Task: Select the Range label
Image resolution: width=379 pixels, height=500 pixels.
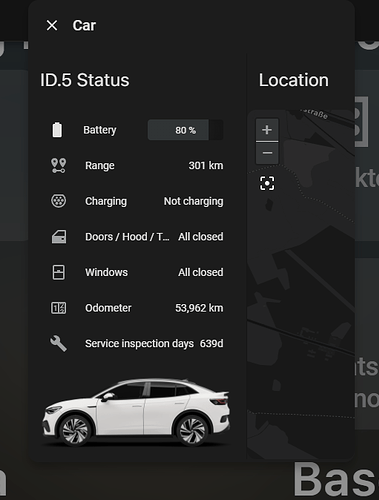Action: point(100,165)
